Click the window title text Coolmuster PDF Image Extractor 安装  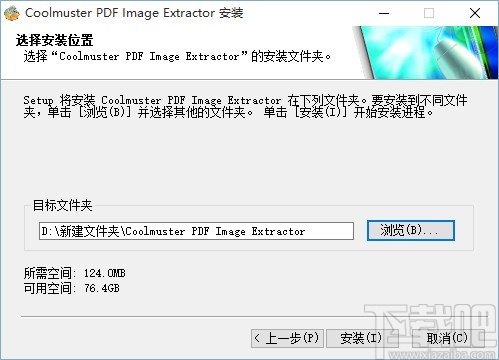[134, 13]
